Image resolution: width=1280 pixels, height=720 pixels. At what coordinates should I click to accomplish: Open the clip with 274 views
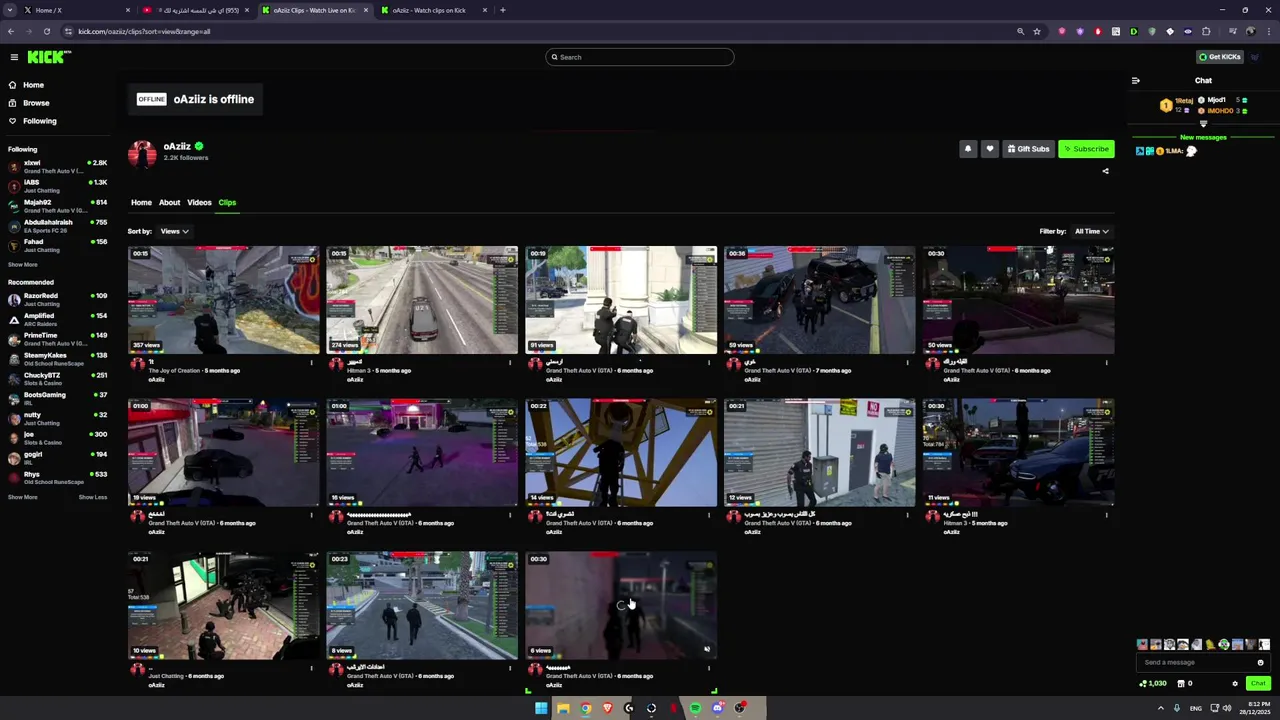point(422,300)
